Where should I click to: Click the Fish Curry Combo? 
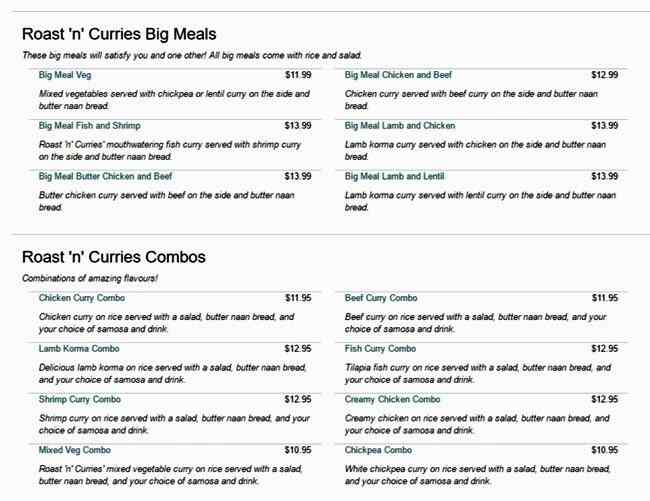pyautogui.click(x=380, y=349)
